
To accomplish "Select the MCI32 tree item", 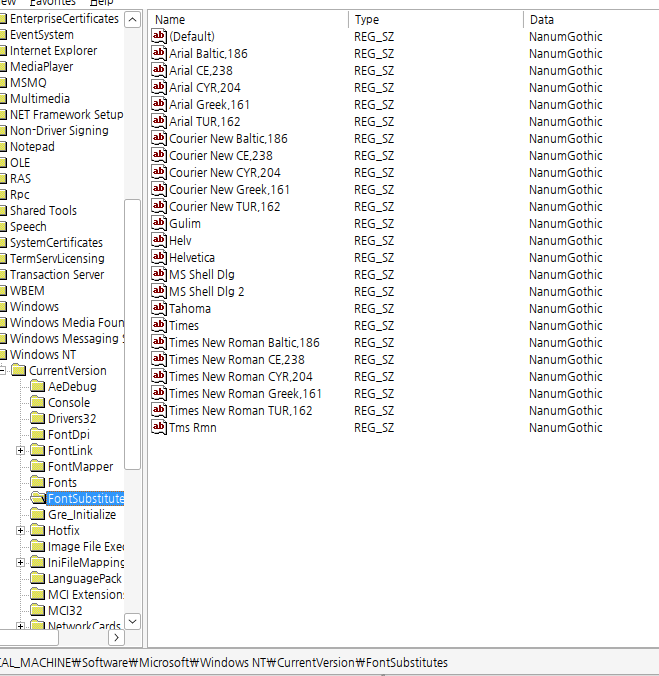I will coord(65,610).
